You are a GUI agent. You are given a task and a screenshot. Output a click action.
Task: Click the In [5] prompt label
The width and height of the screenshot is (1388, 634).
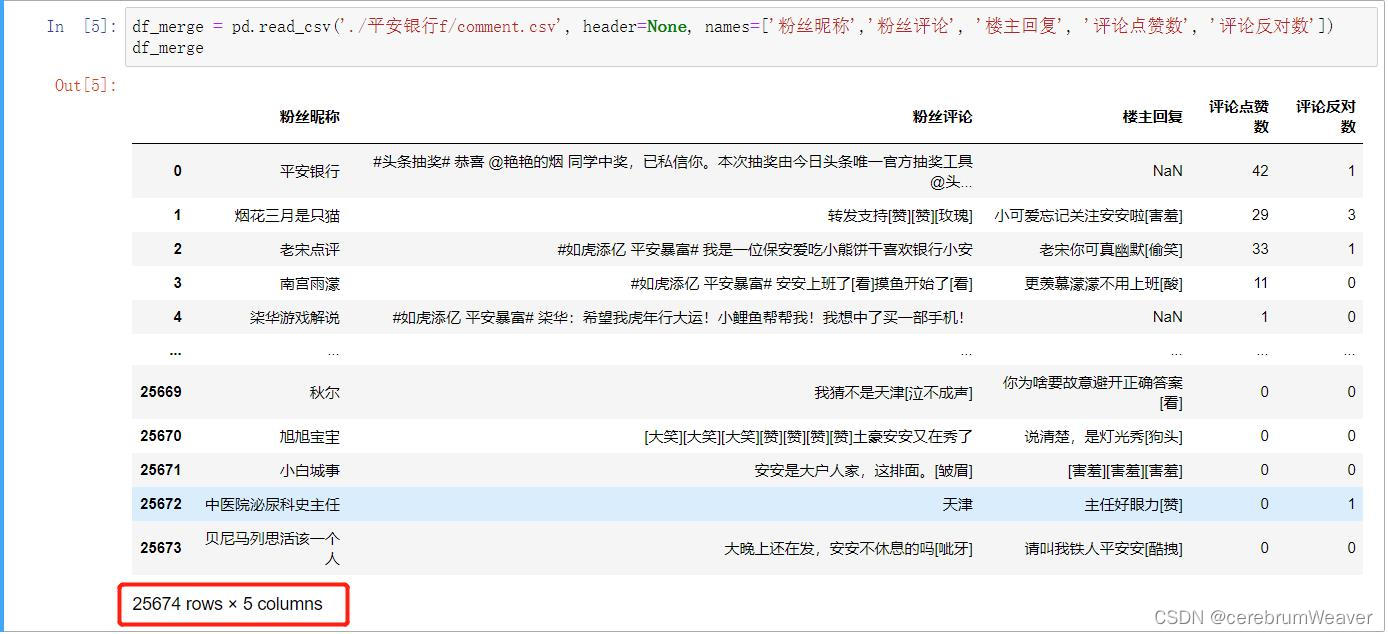point(81,27)
